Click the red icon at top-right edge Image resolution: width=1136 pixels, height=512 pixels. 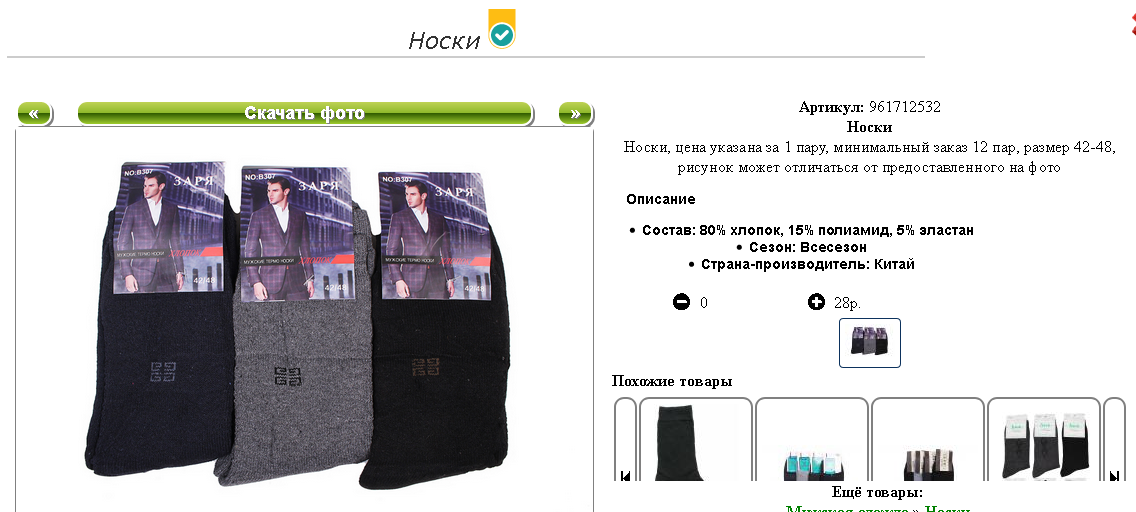(x=1132, y=25)
